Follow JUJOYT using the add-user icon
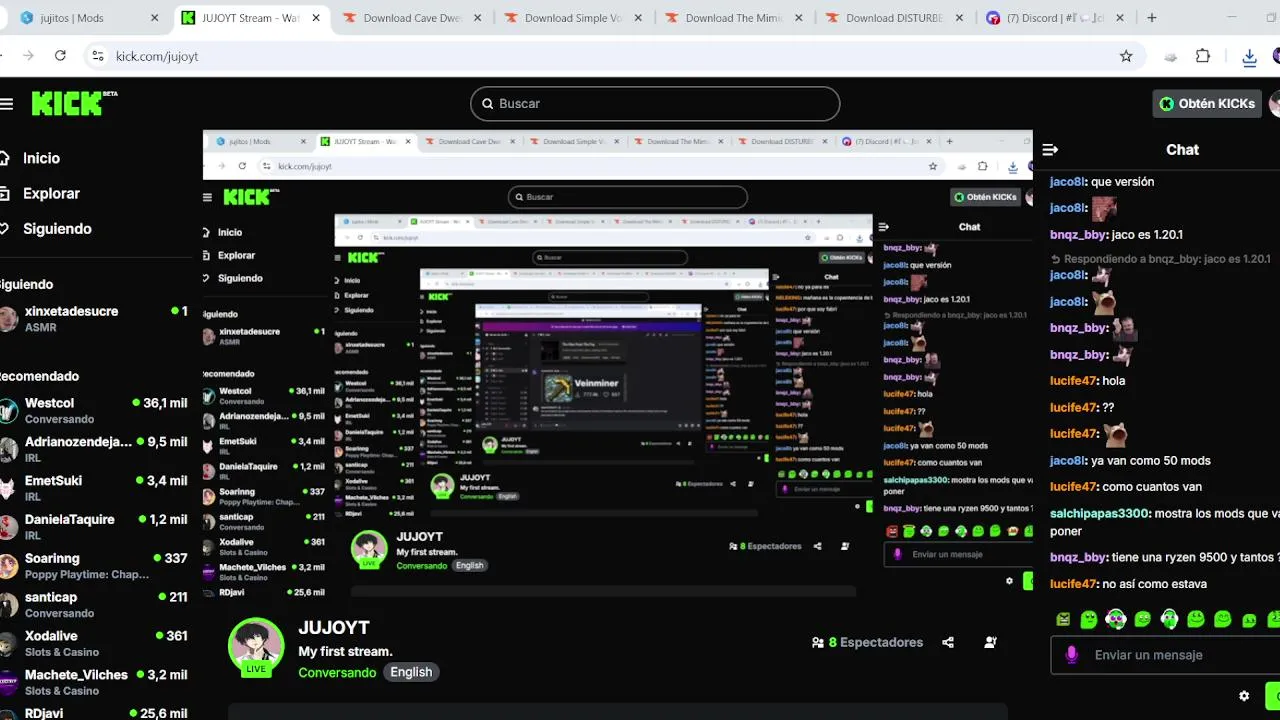The image size is (1280, 720). pyautogui.click(x=990, y=642)
